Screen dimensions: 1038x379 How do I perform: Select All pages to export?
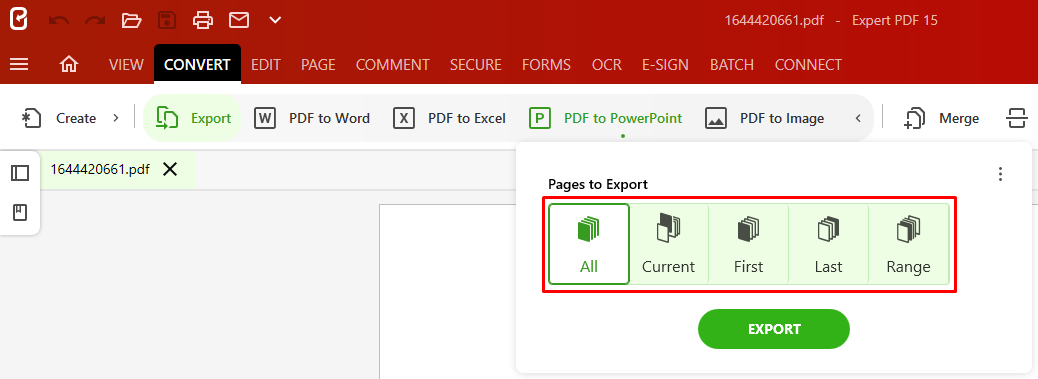[x=589, y=244]
